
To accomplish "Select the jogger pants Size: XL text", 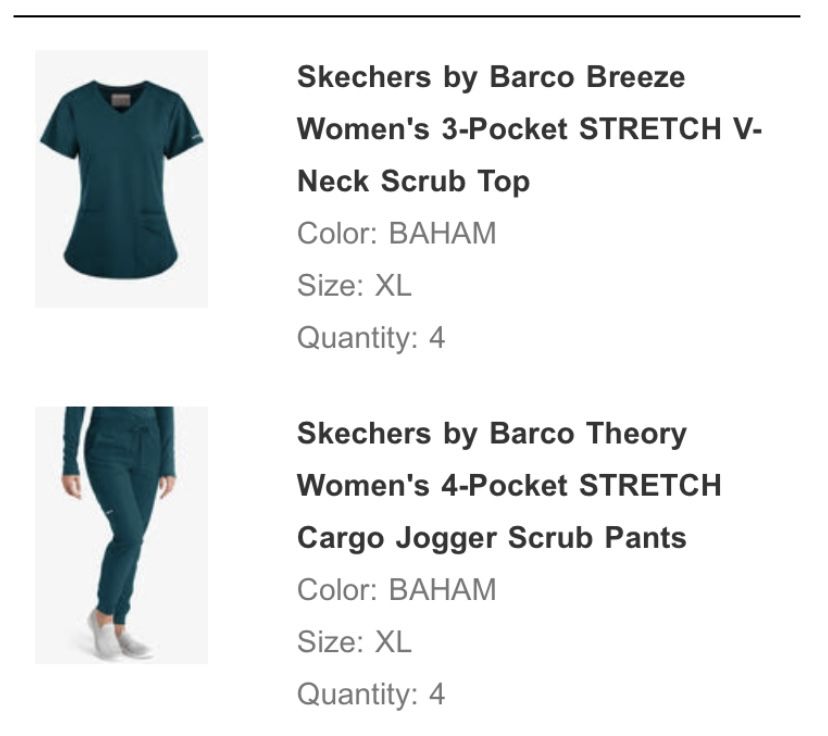I will click(x=354, y=642).
